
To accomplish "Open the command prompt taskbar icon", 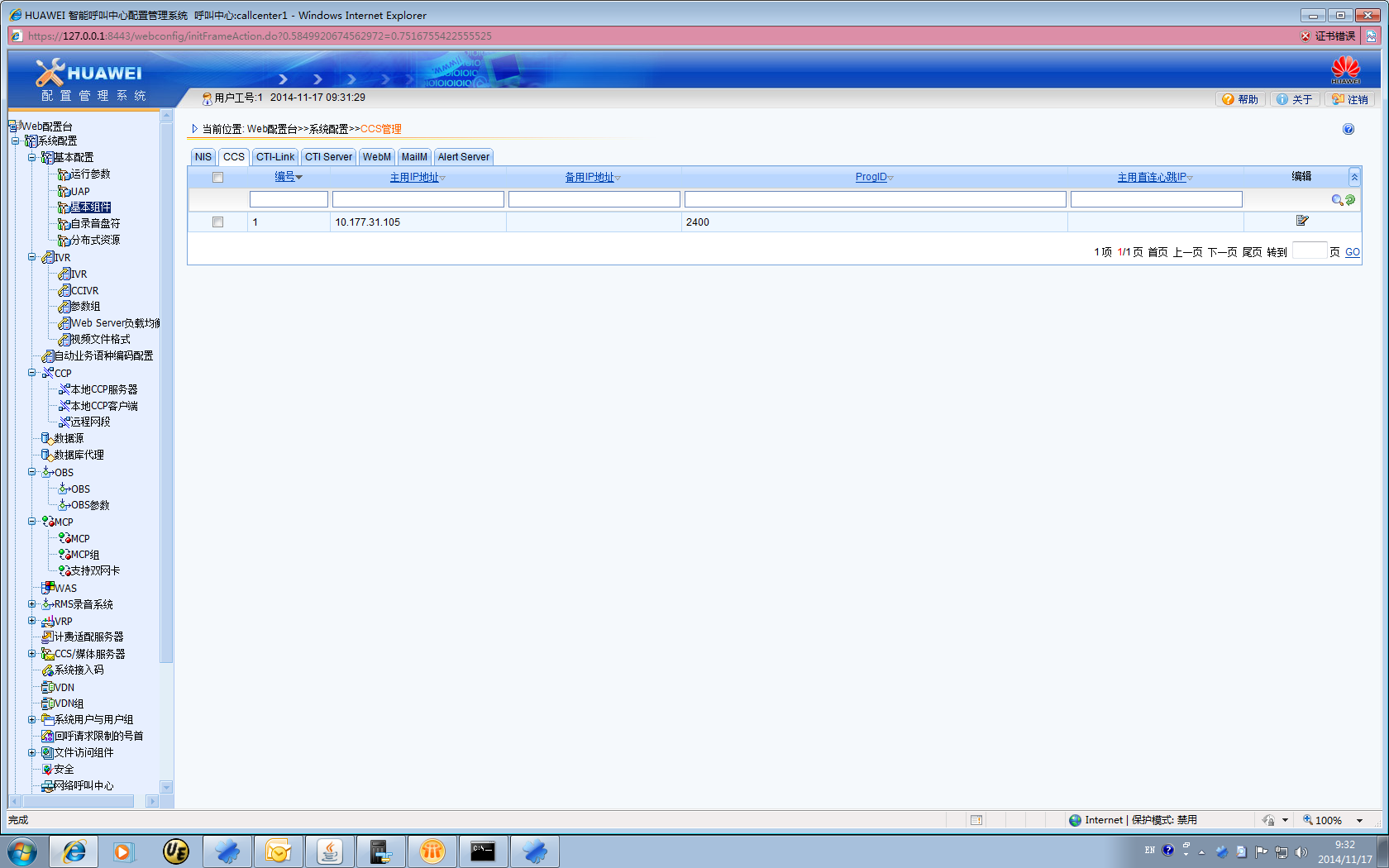I will coord(483,851).
